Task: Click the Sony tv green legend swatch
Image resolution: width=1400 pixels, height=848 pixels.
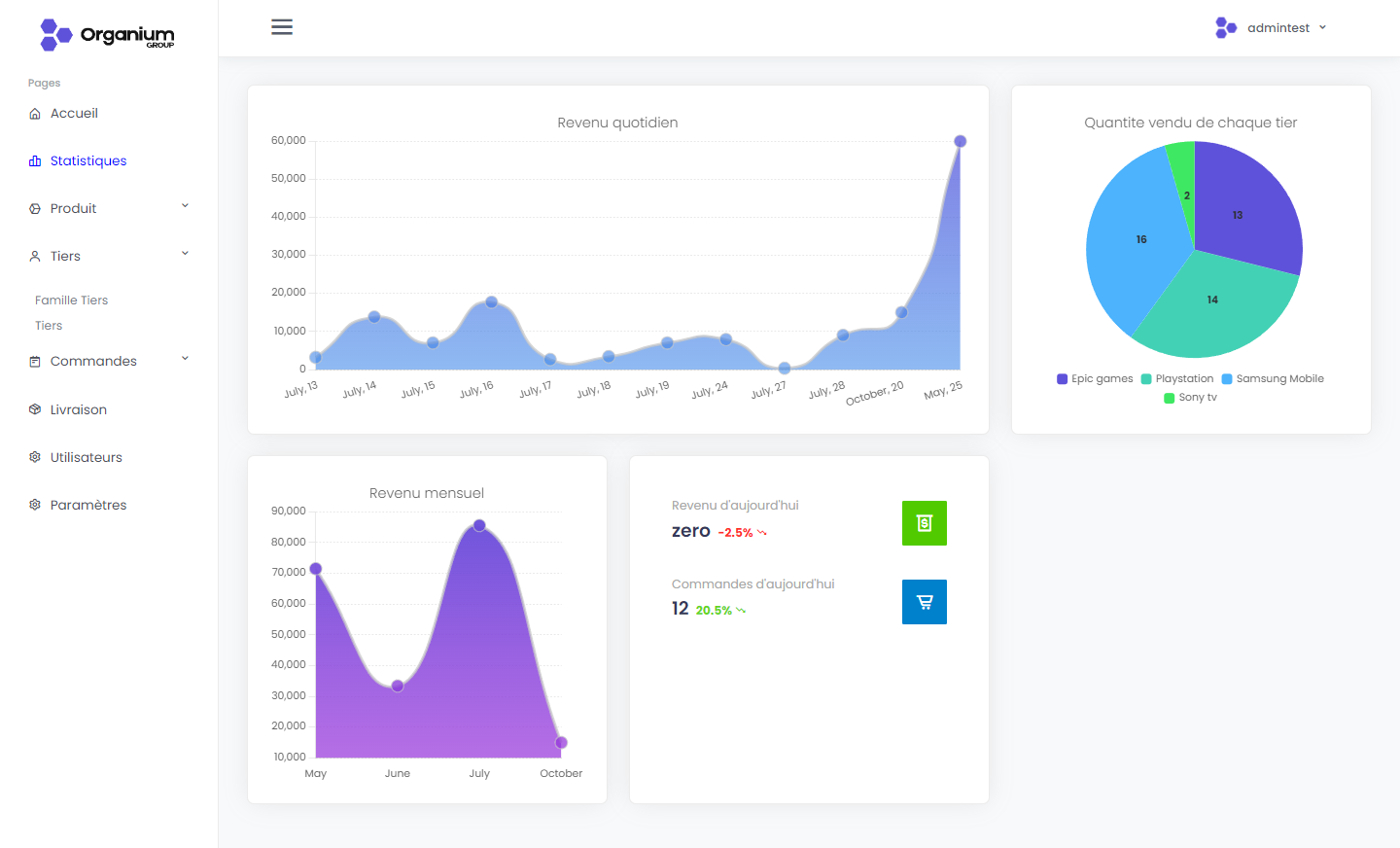Action: (x=1170, y=398)
